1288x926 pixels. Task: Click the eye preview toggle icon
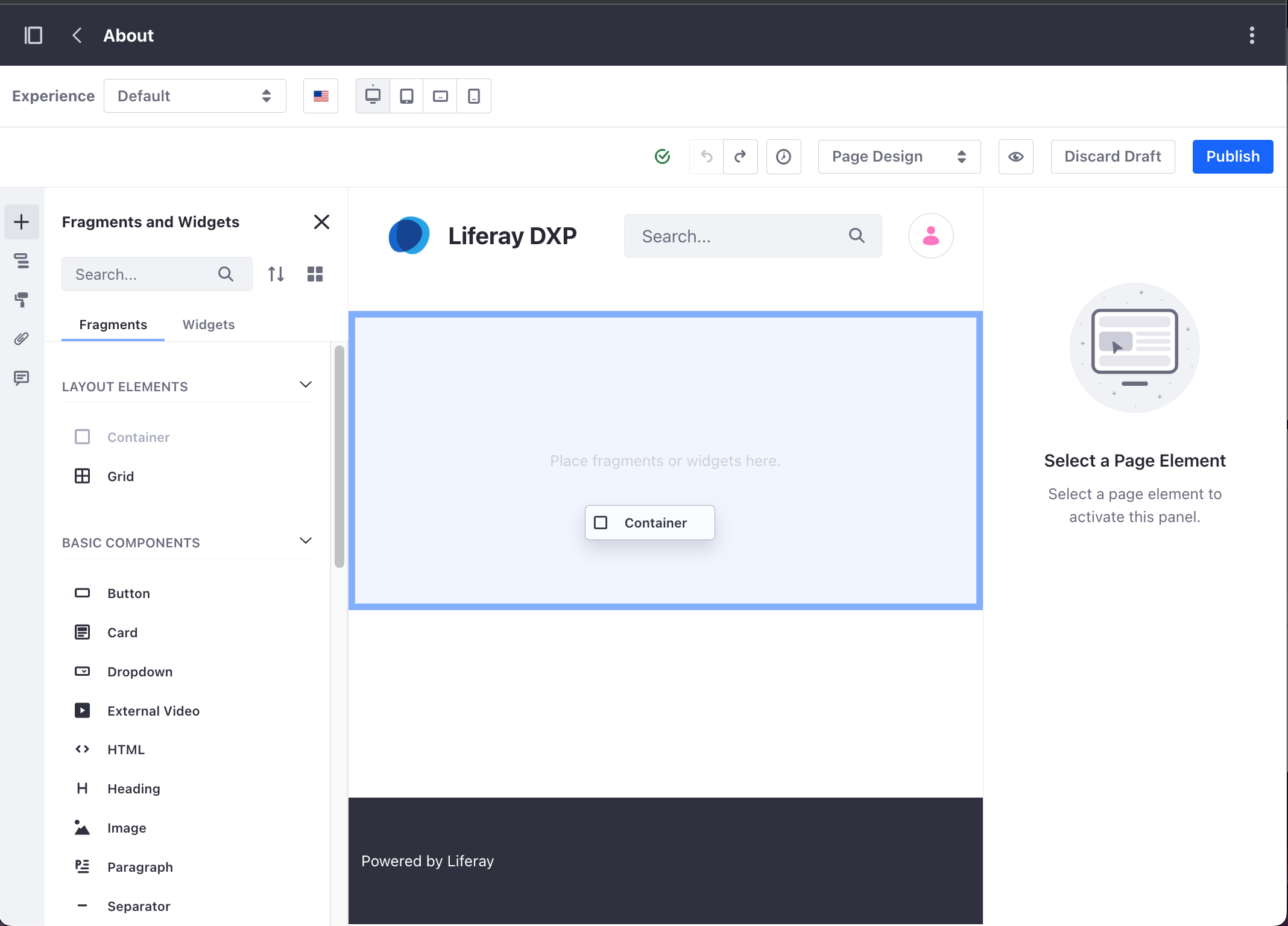[1016, 156]
